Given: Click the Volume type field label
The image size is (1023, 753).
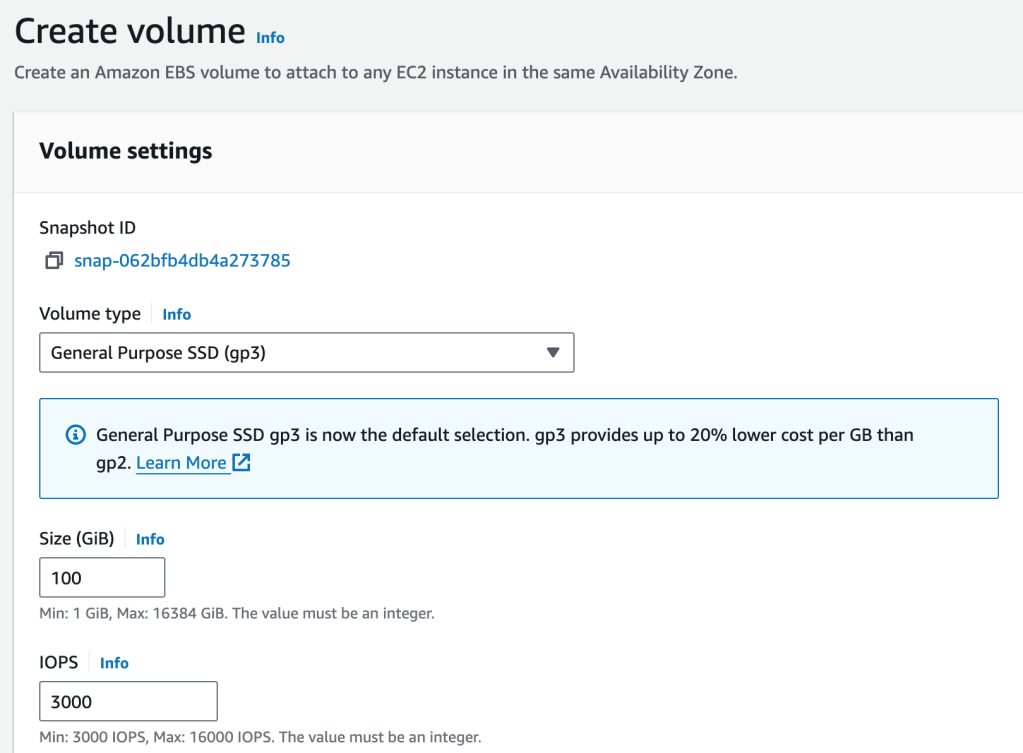Looking at the screenshot, I should [90, 314].
